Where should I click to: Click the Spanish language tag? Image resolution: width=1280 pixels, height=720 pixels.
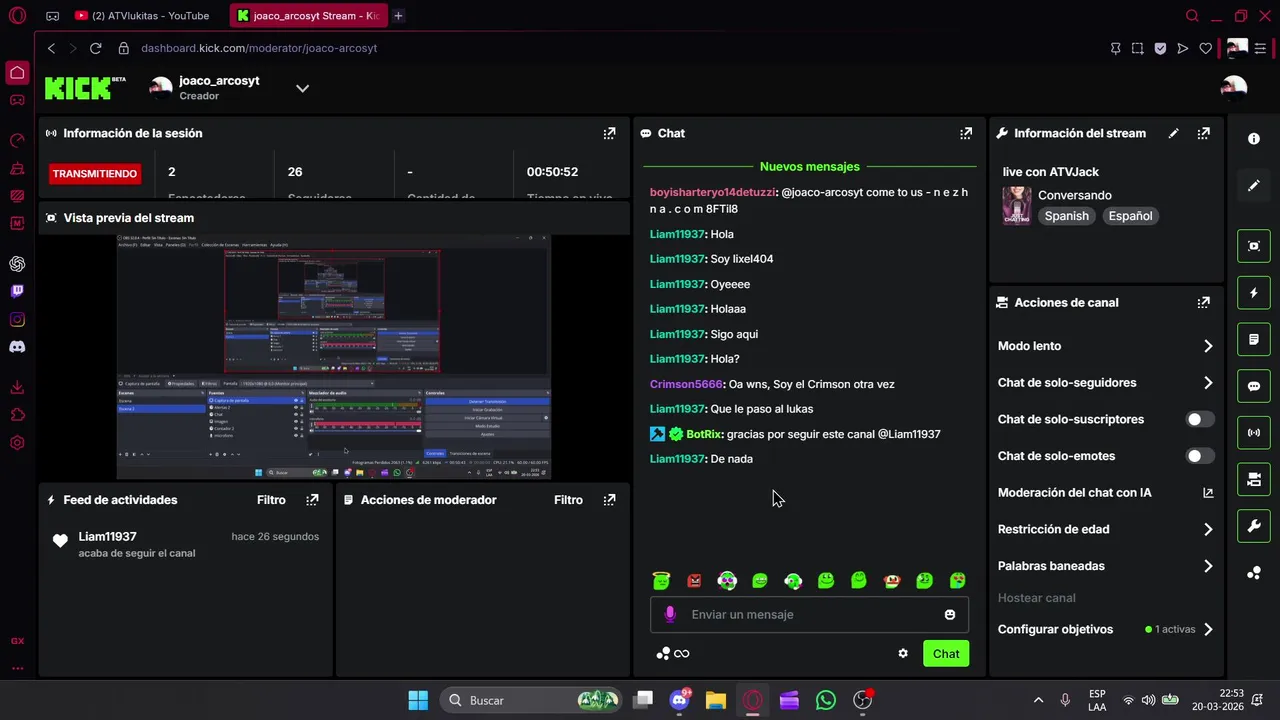pos(1066,216)
